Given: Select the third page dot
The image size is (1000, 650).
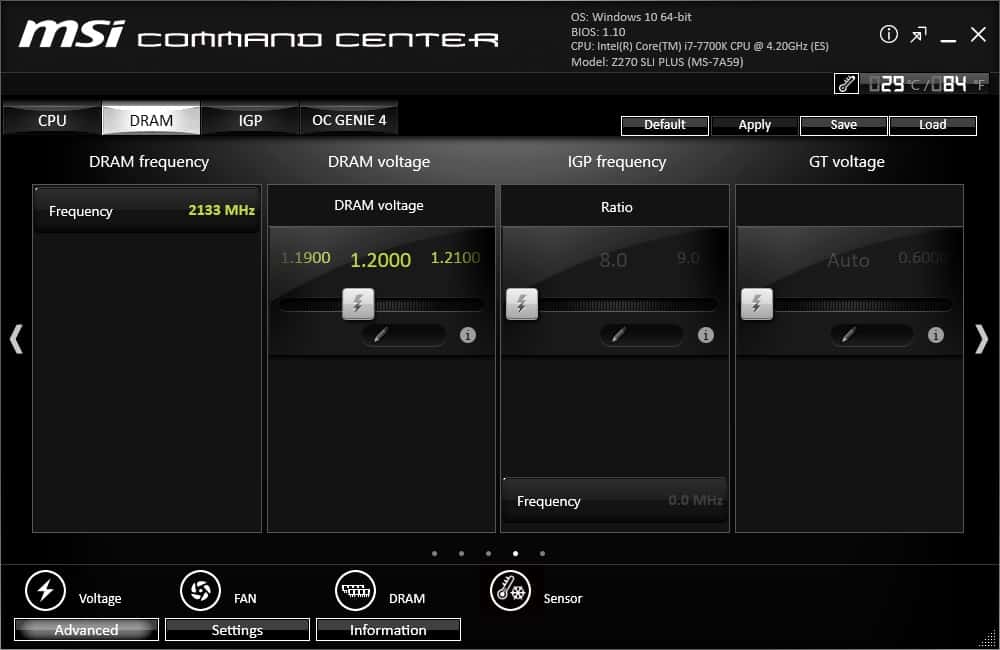Looking at the screenshot, I should tap(488, 554).
